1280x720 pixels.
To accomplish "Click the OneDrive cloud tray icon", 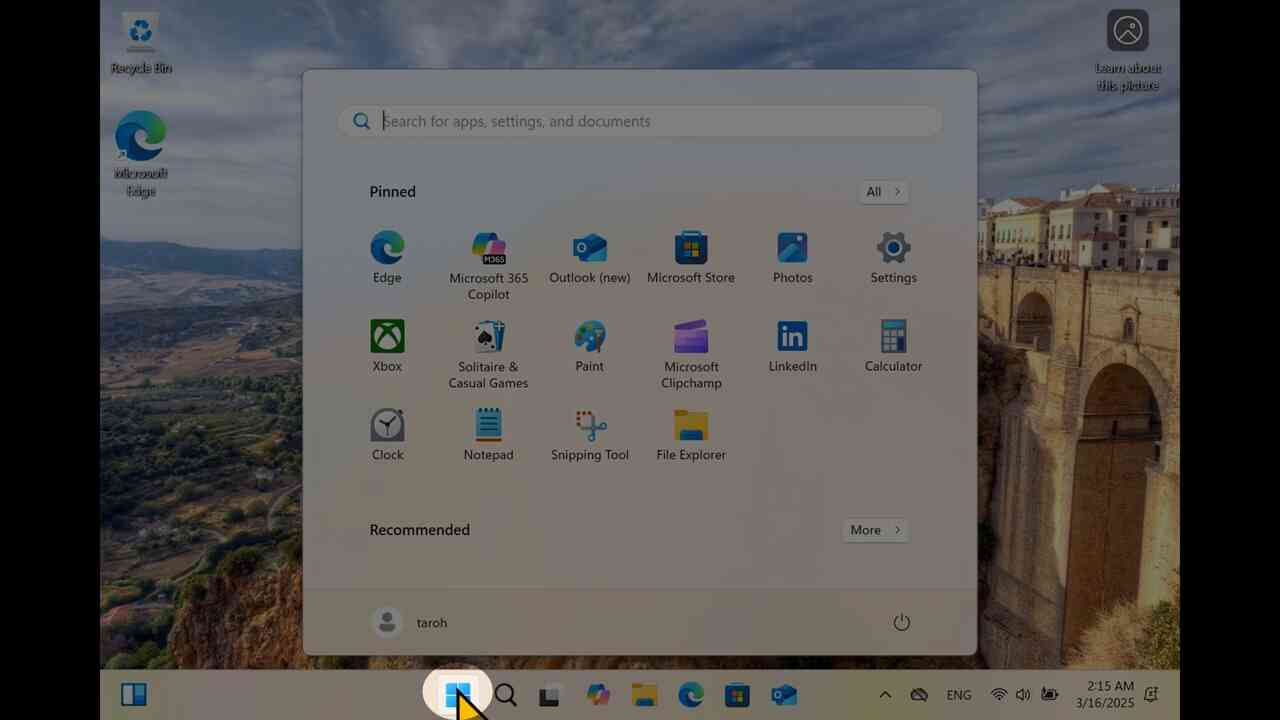I will point(919,694).
